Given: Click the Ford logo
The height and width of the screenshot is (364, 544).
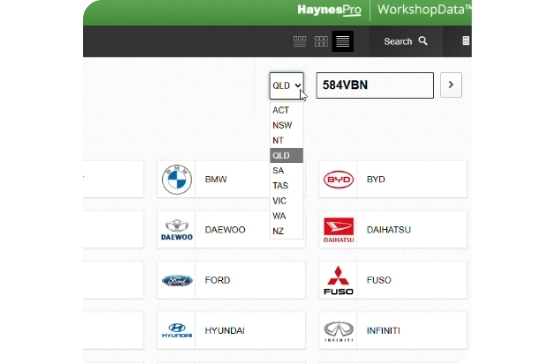Looking at the screenshot, I should (177, 280).
